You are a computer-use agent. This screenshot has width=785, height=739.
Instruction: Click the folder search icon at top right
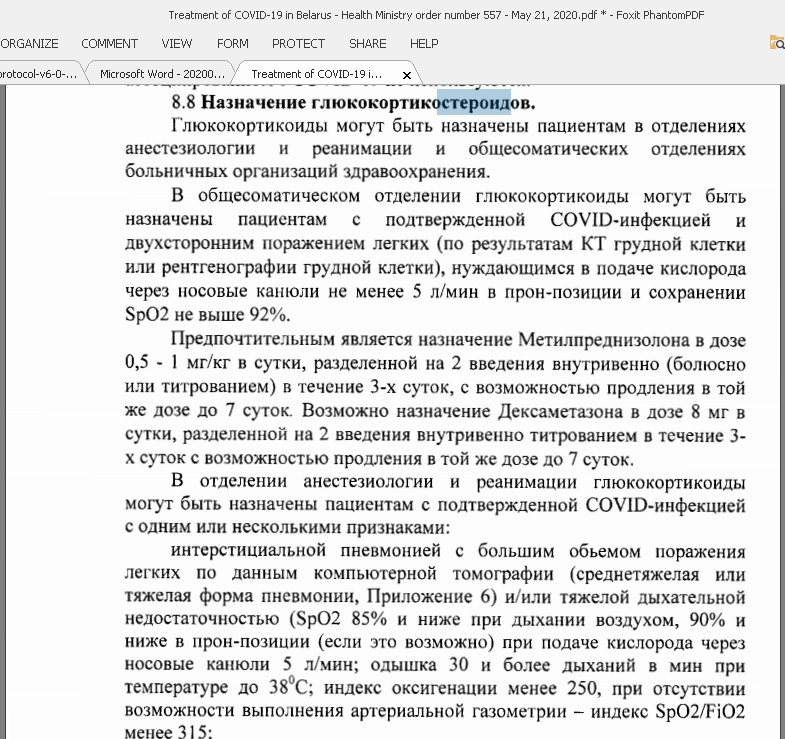point(777,43)
